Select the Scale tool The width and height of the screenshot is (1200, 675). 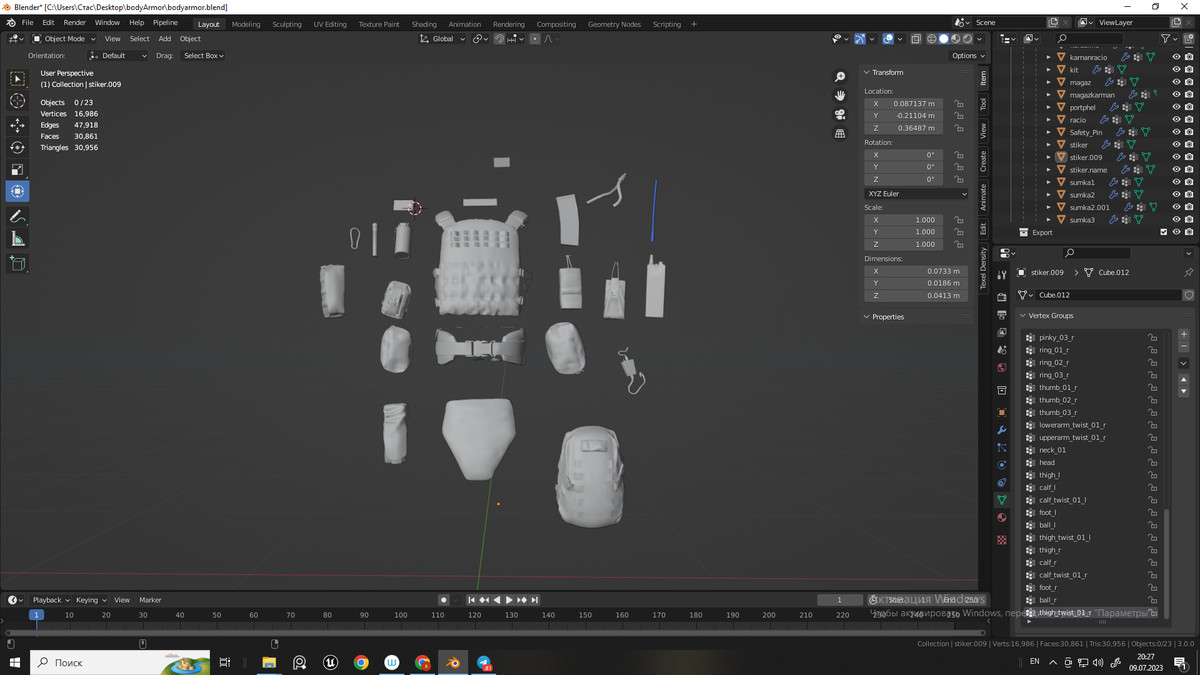tap(18, 169)
